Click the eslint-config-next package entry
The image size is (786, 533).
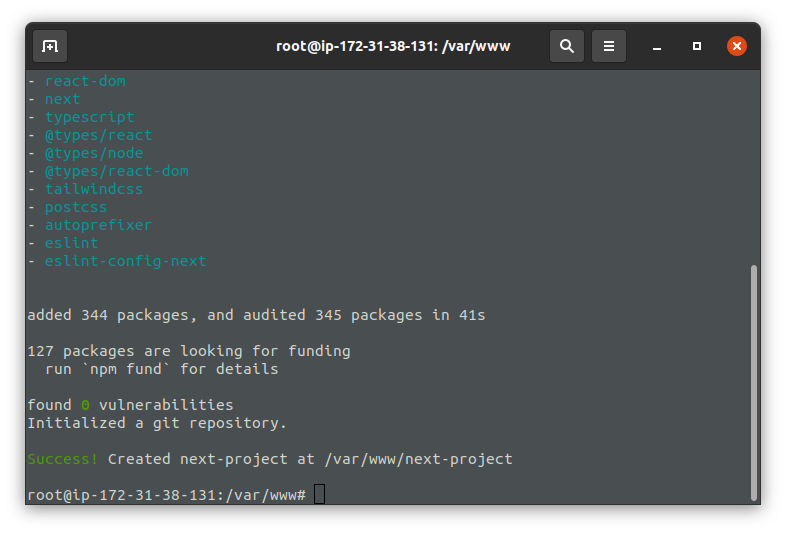[125, 261]
